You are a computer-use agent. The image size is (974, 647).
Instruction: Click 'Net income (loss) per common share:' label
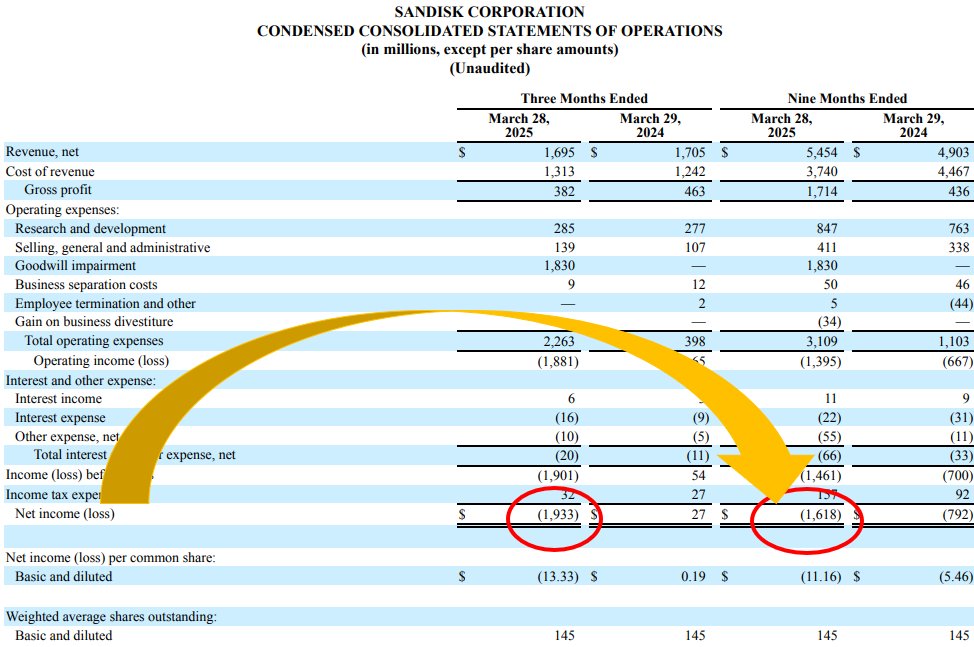tap(111, 558)
